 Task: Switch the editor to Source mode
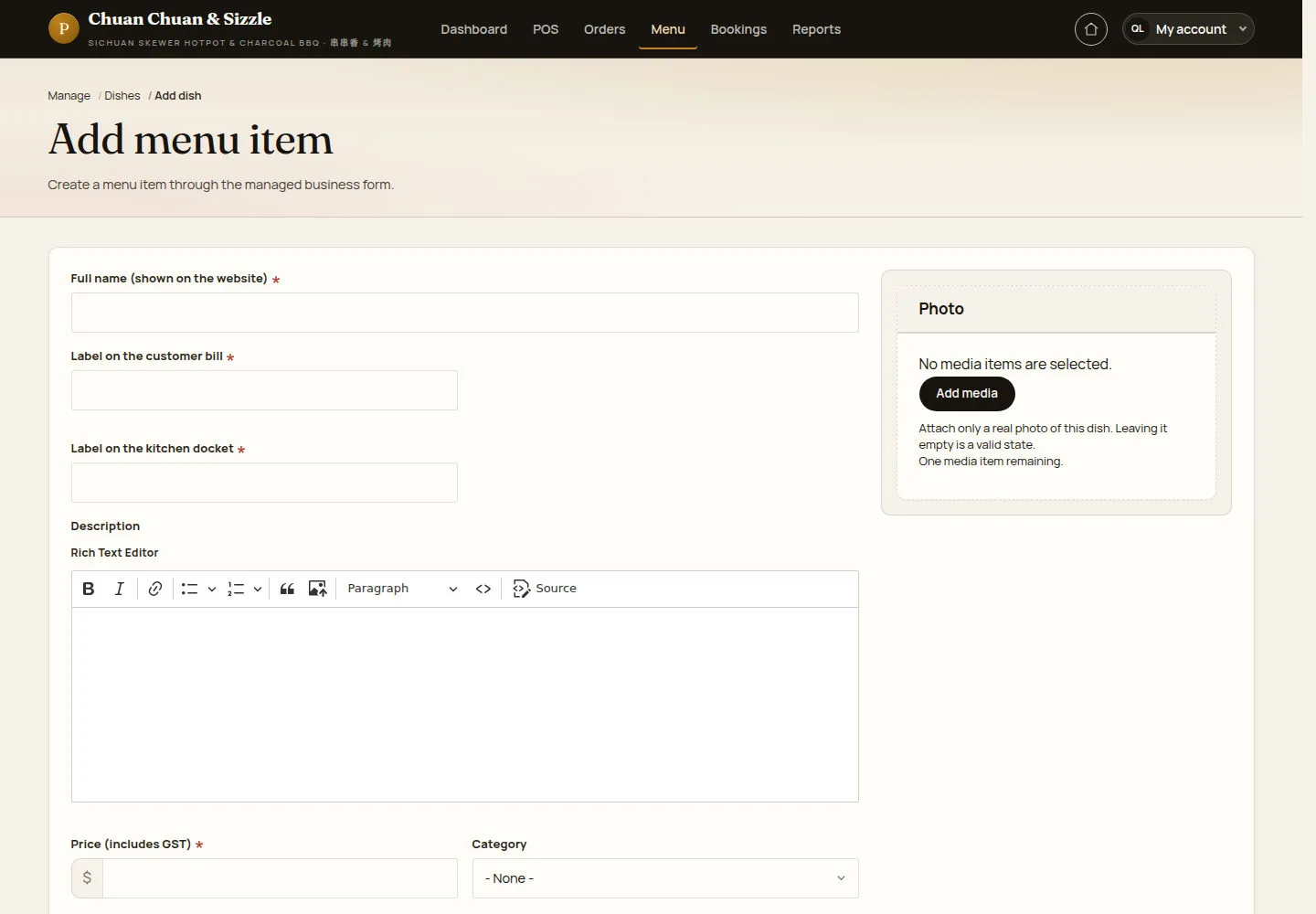pos(545,589)
